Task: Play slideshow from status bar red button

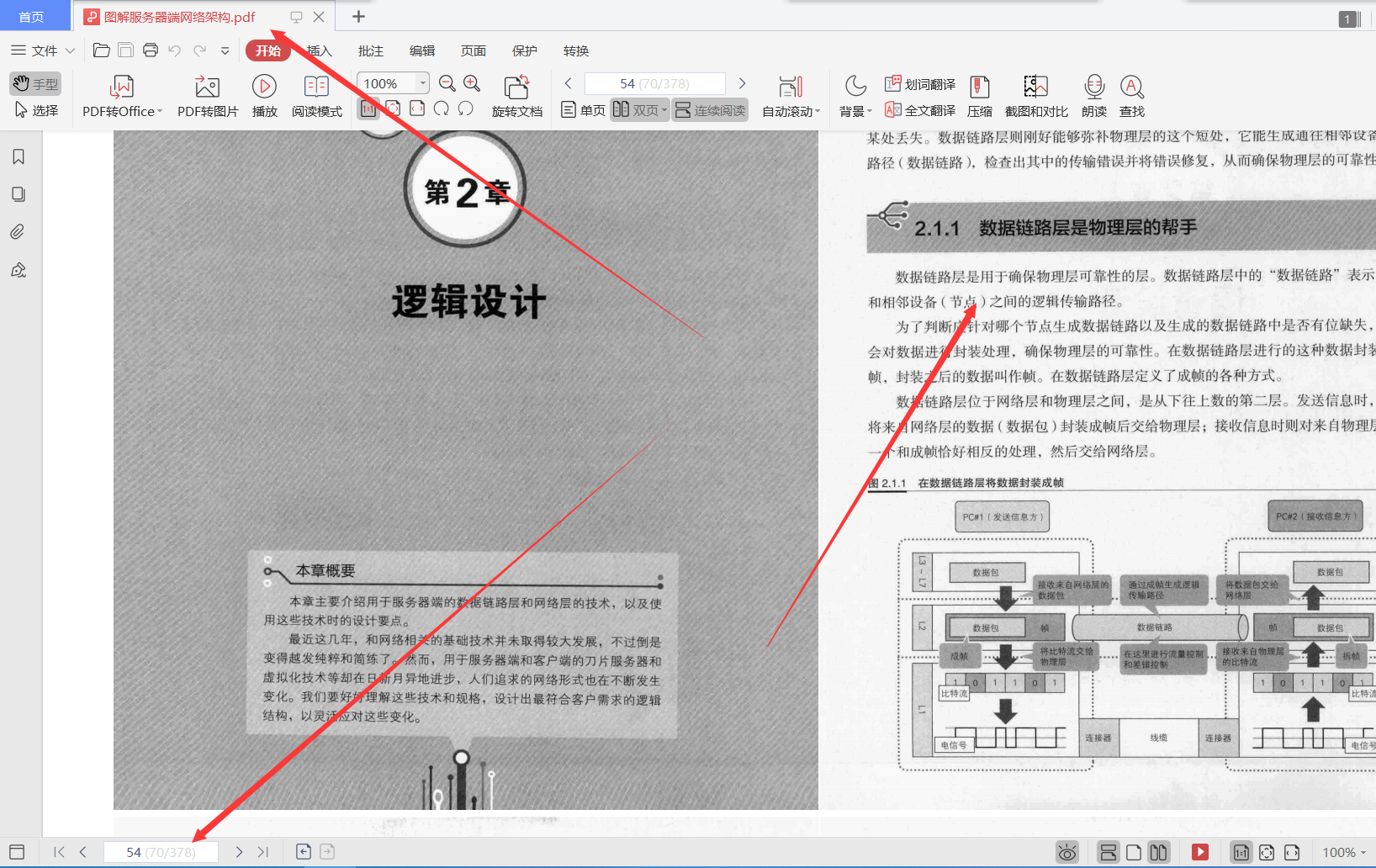Action: 1200,852
